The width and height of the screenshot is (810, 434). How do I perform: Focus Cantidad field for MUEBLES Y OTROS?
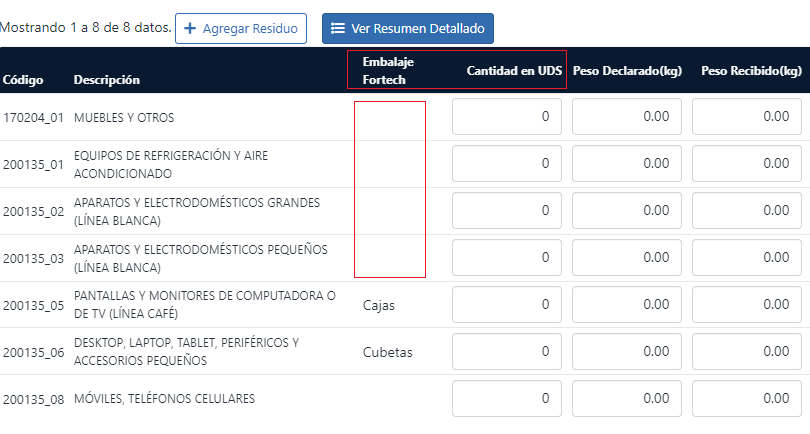[x=507, y=117]
